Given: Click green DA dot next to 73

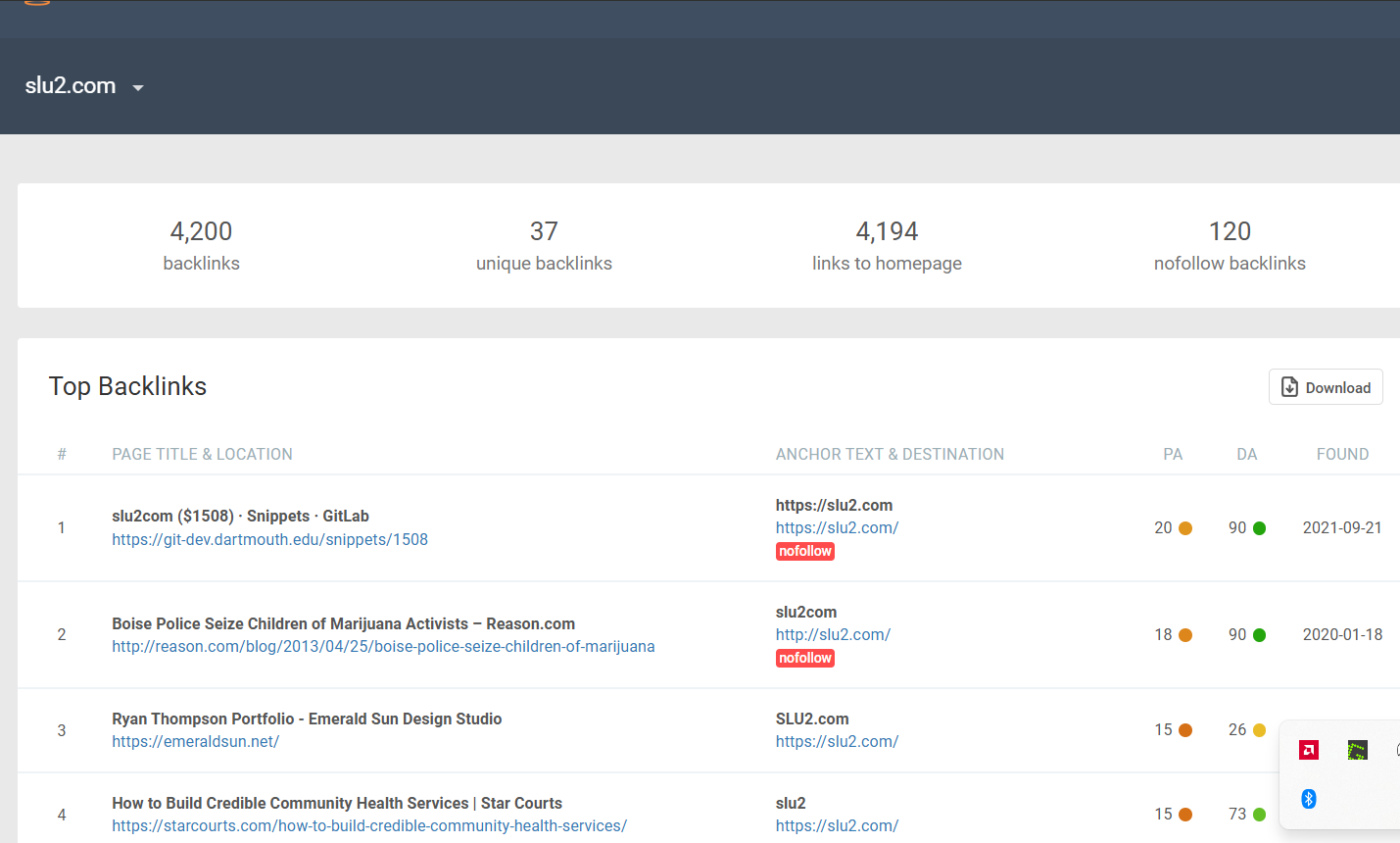Looking at the screenshot, I should [x=1259, y=815].
